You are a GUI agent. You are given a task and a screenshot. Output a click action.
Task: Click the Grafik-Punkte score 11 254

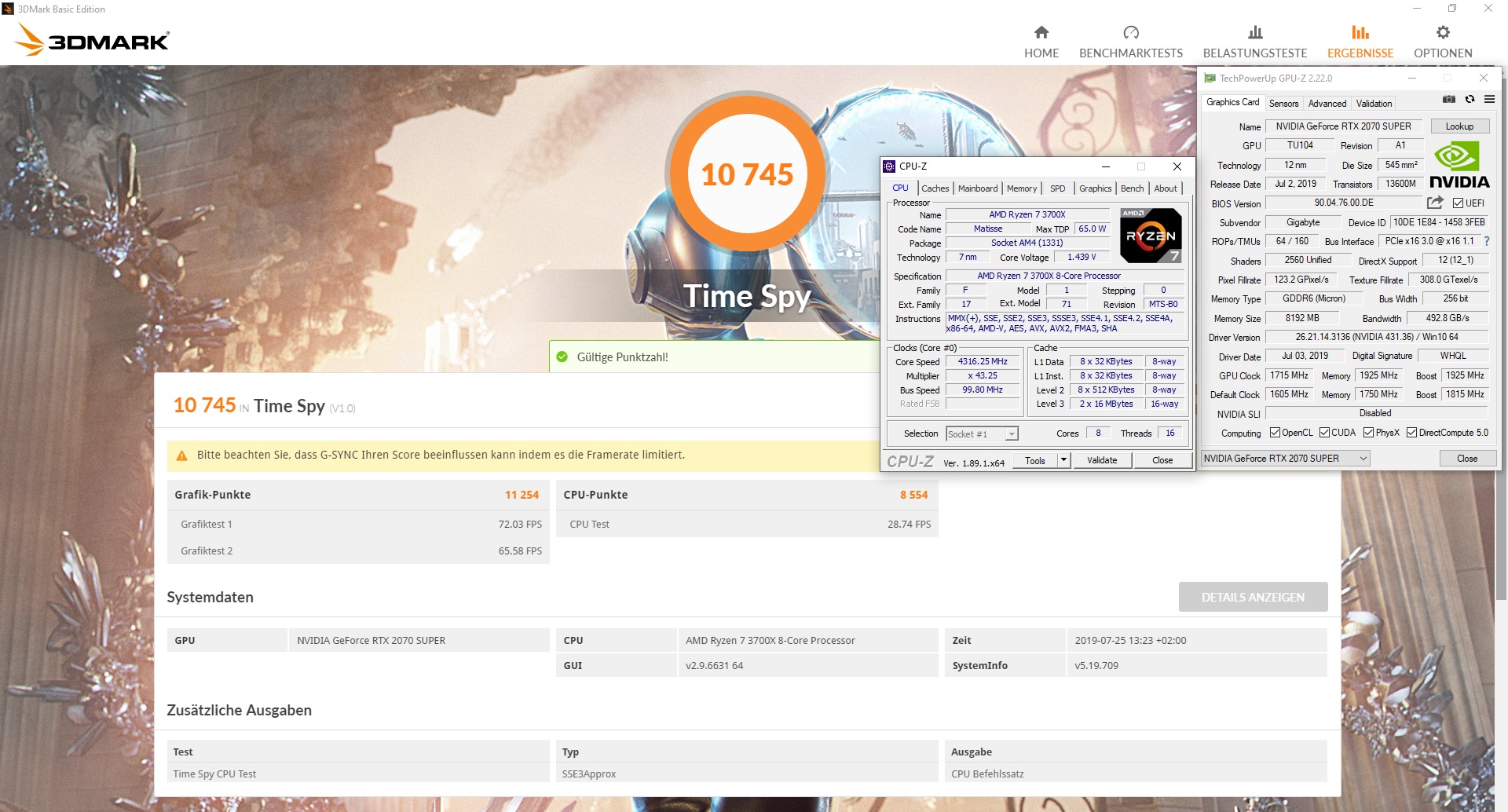(x=522, y=495)
